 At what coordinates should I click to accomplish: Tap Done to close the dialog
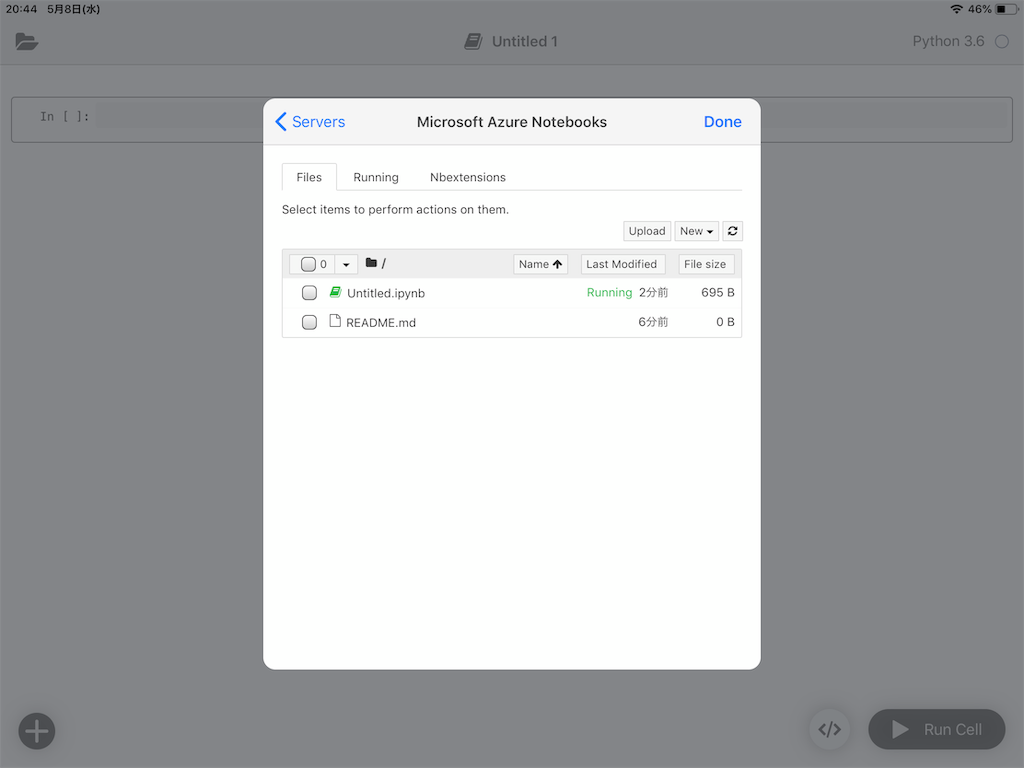[722, 122]
